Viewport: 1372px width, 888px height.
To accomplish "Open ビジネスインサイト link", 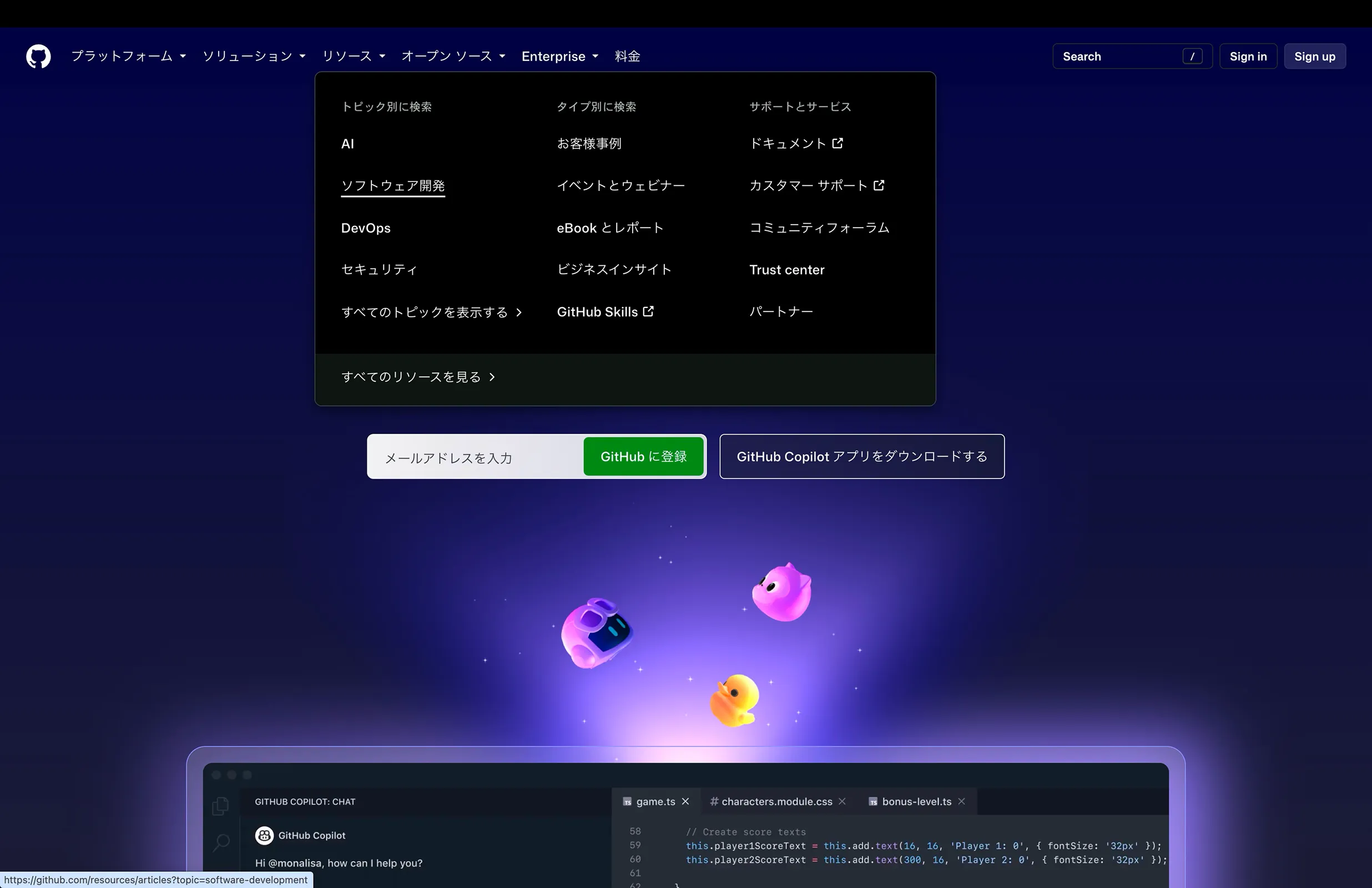I will 614,270.
